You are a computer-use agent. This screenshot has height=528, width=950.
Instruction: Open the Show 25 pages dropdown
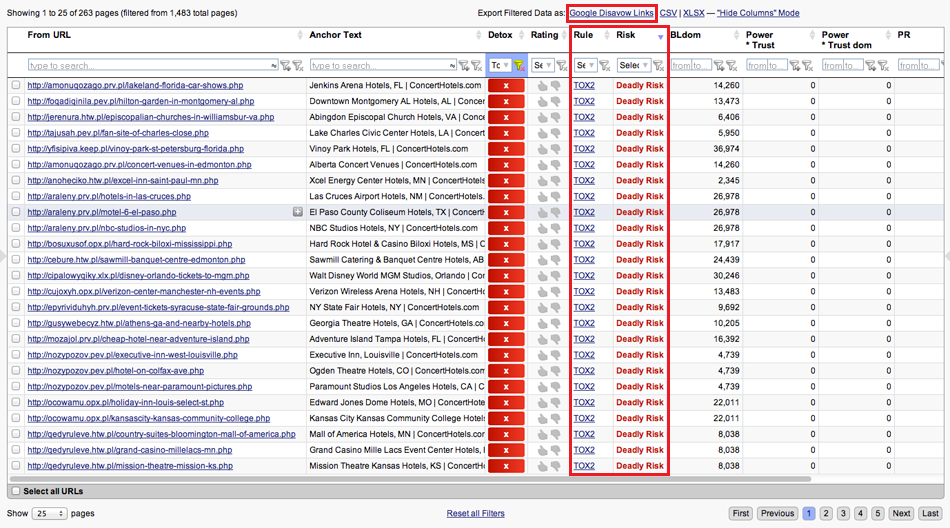[x=49, y=513]
